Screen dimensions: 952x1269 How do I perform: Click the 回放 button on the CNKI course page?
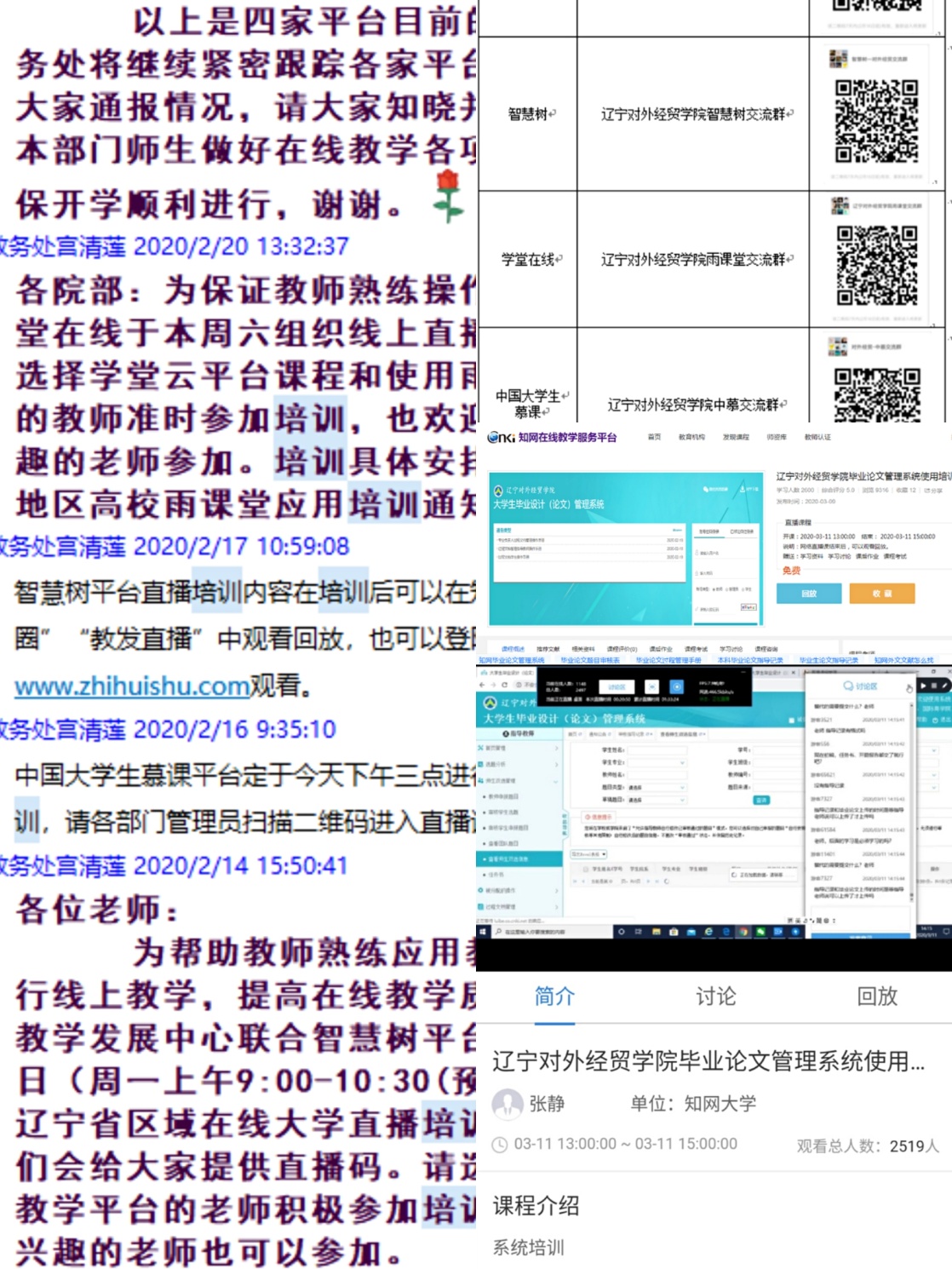[809, 594]
